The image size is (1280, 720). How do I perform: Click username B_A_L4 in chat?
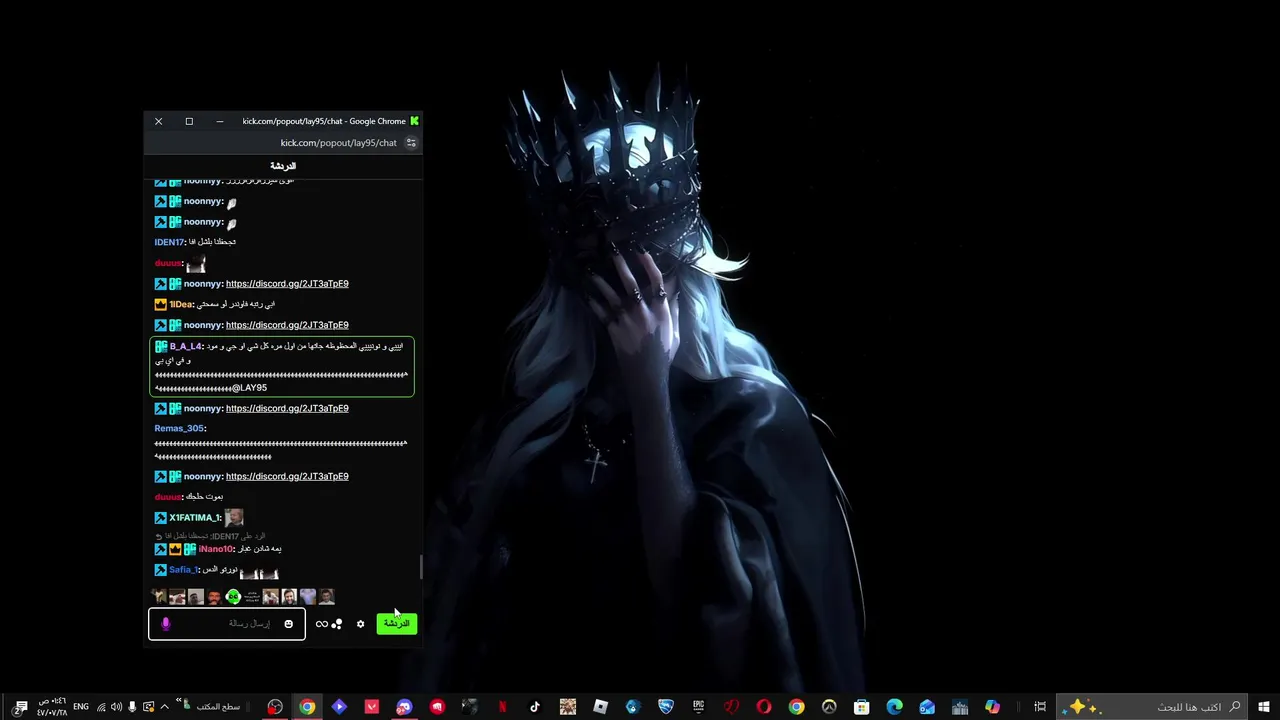pos(186,346)
